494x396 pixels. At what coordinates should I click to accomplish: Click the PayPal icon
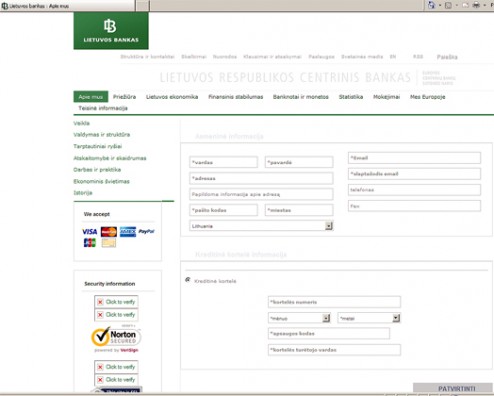(x=146, y=231)
